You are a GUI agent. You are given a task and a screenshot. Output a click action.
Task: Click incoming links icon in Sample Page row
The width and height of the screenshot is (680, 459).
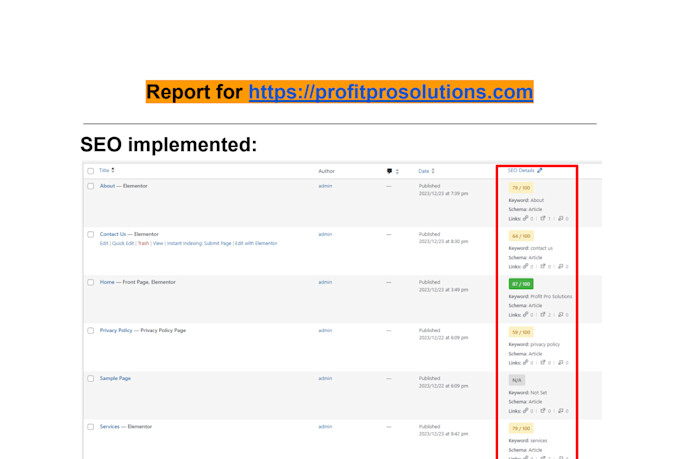(560, 410)
